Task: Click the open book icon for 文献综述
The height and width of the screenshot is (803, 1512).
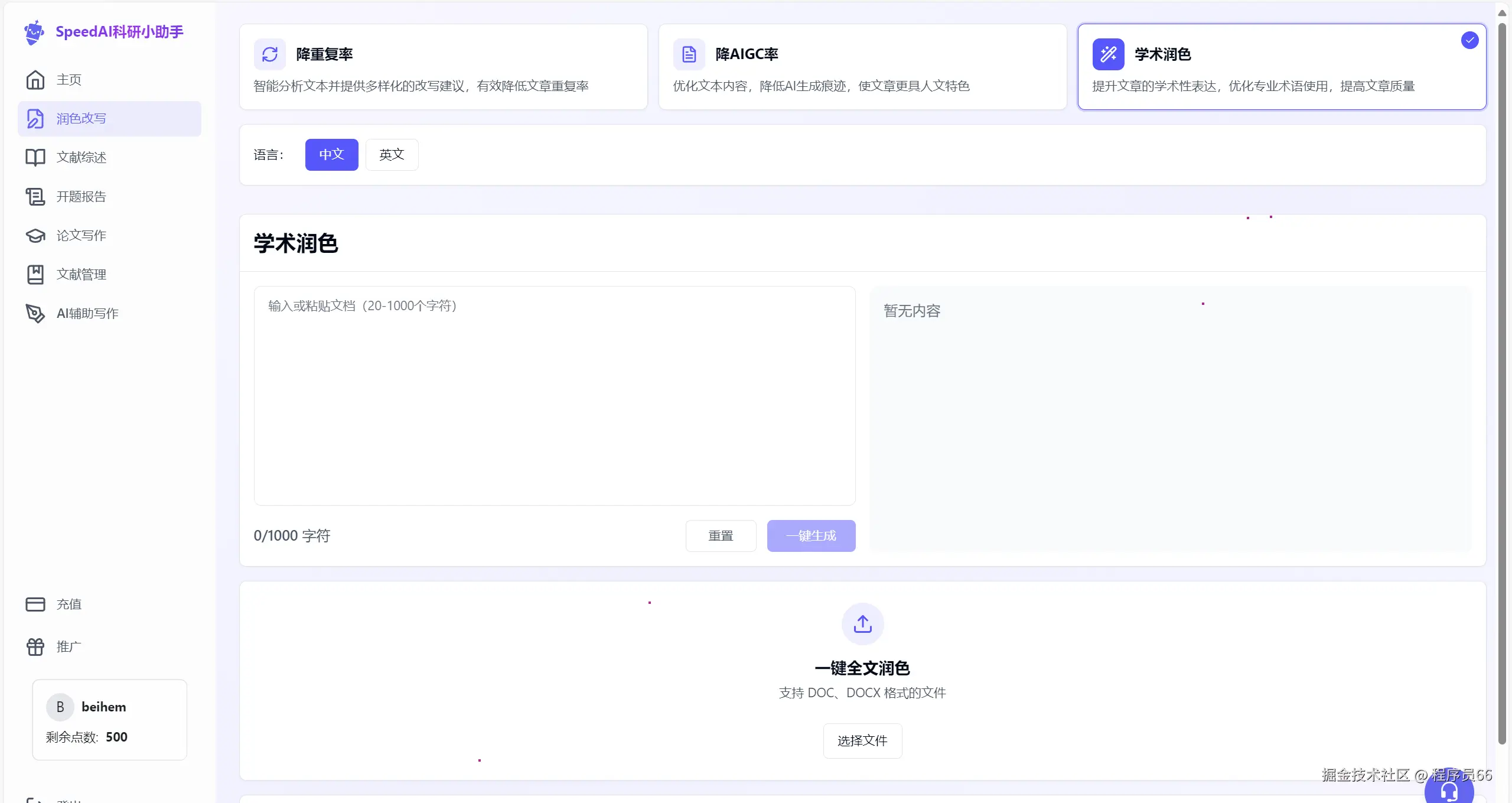Action: coord(35,157)
